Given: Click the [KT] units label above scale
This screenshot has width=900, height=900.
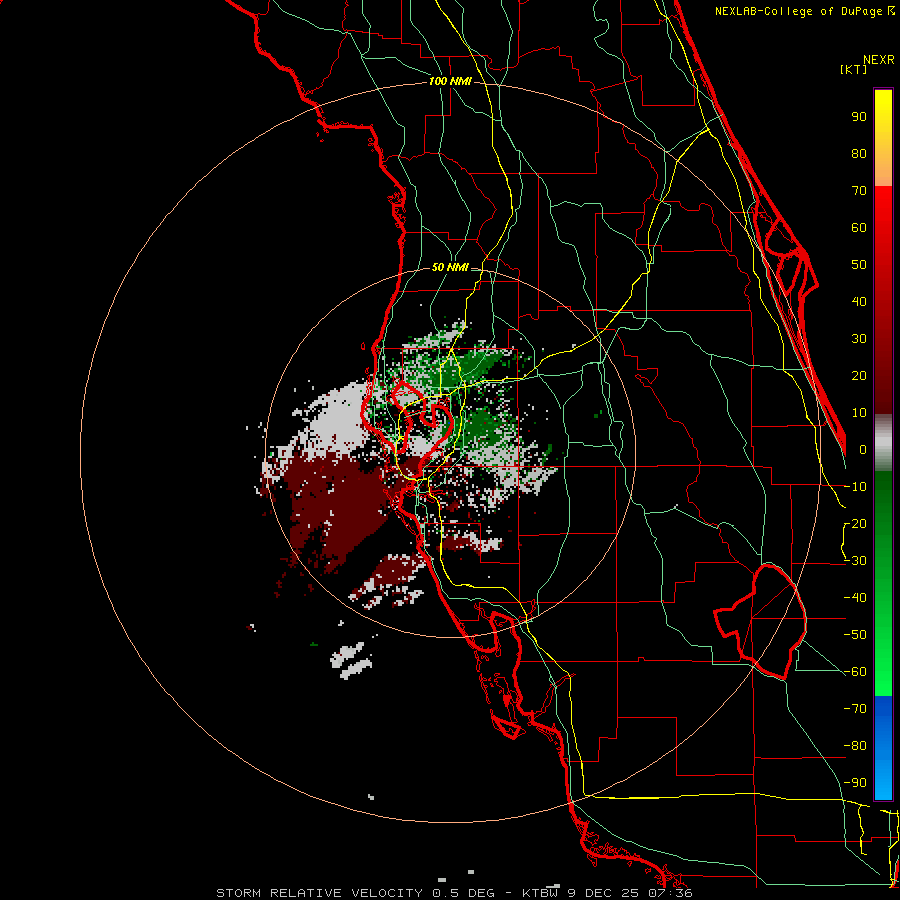Looking at the screenshot, I should click(x=854, y=69).
